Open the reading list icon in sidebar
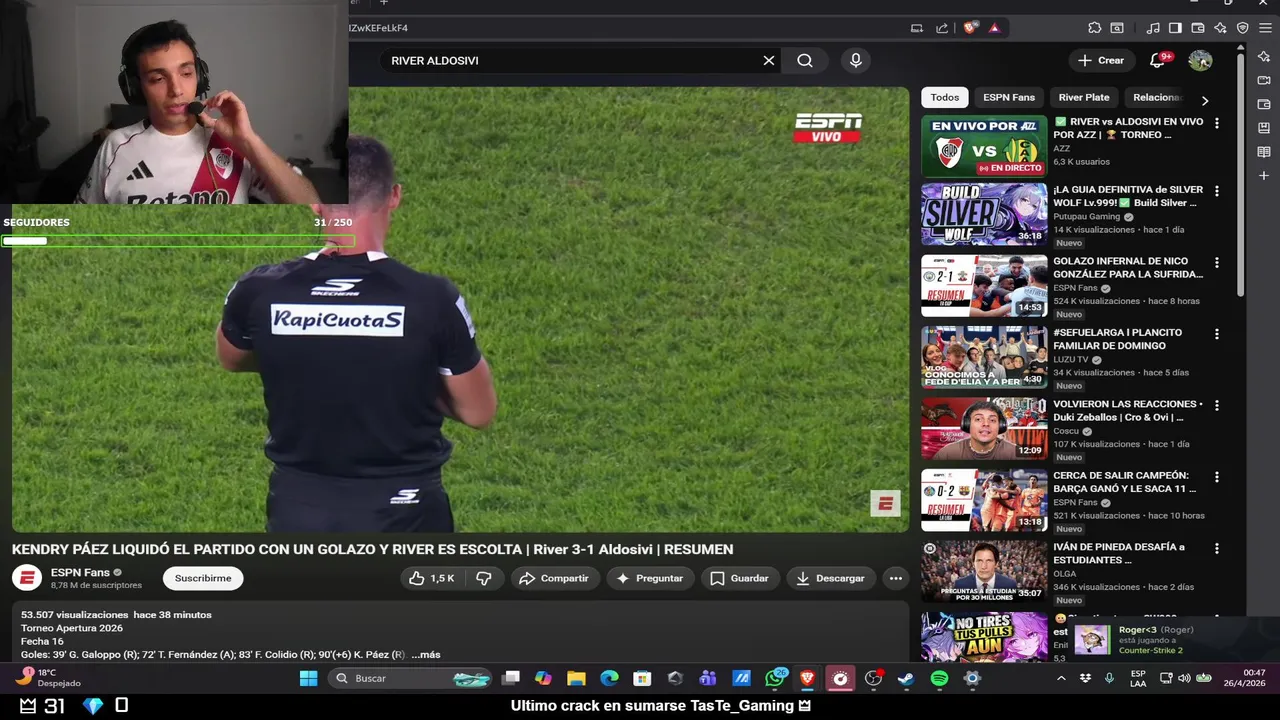 [1264, 152]
